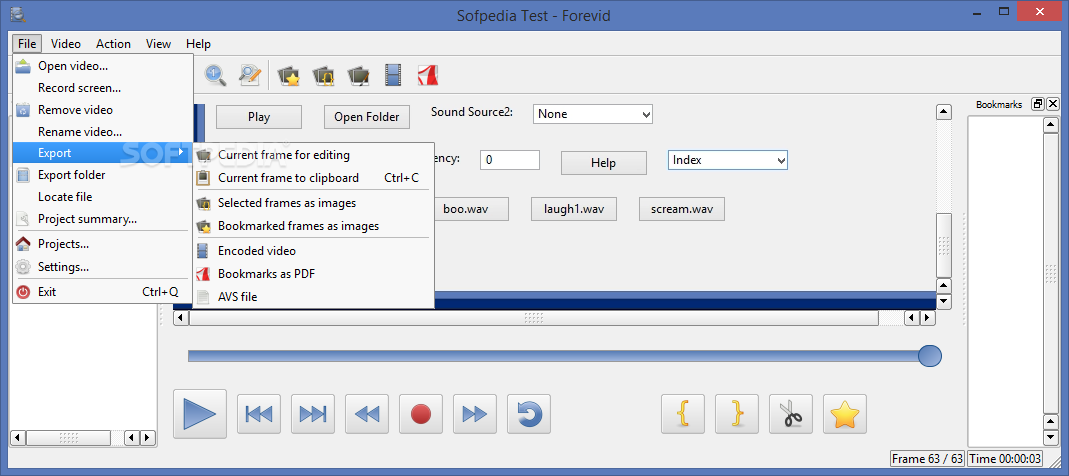Choose Bookmarks as PDF

click(313, 274)
